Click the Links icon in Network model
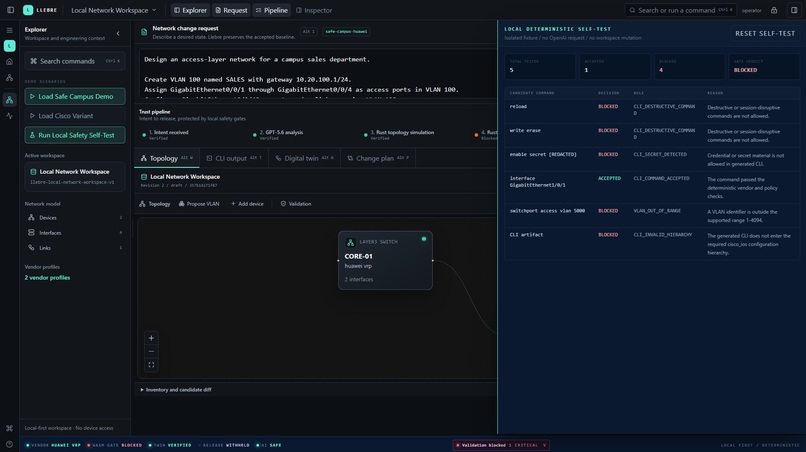Screen dimensions: 806x452 click(x=31, y=247)
